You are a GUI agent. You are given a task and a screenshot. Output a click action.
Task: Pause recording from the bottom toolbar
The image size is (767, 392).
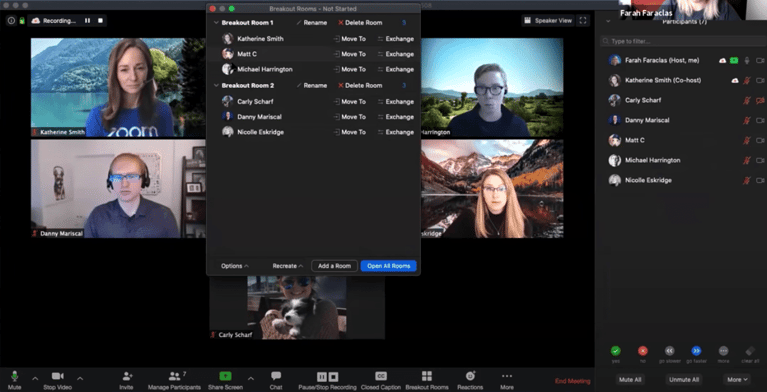click(321, 376)
